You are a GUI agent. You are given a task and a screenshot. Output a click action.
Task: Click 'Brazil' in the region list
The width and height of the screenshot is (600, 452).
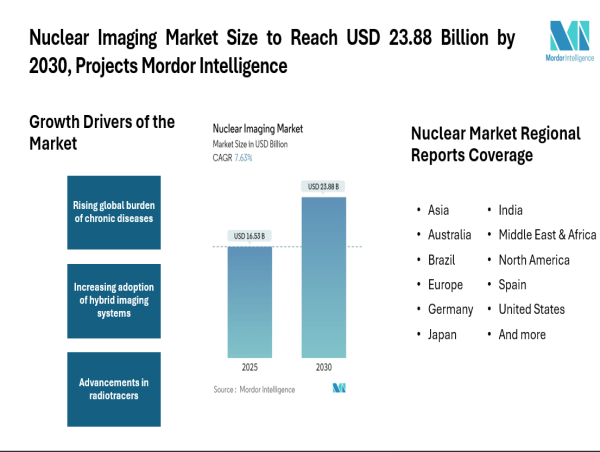[442, 260]
